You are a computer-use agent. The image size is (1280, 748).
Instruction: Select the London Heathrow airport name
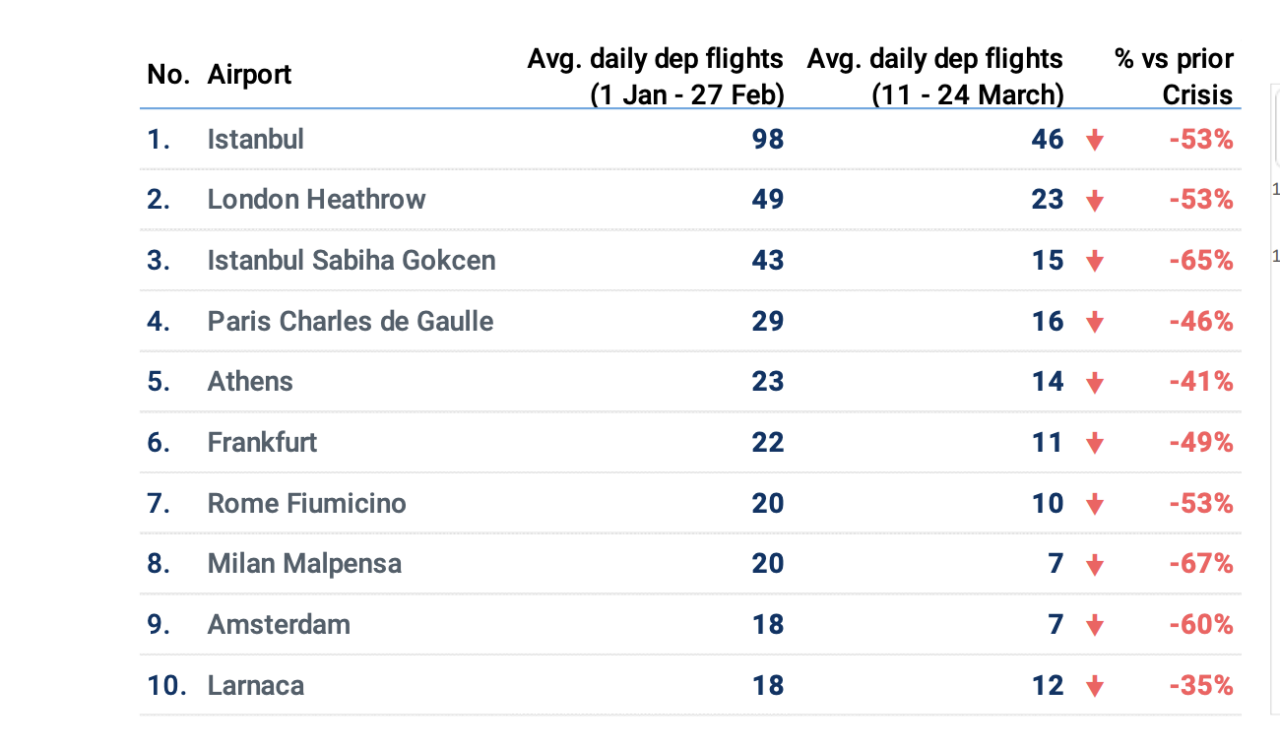[x=316, y=200]
